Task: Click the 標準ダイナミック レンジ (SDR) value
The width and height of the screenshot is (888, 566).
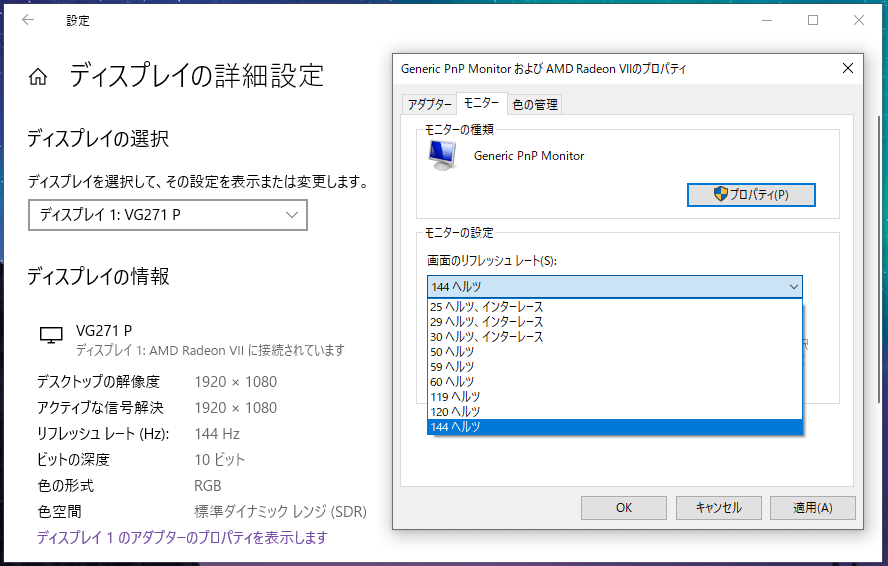Action: pyautogui.click(x=280, y=512)
